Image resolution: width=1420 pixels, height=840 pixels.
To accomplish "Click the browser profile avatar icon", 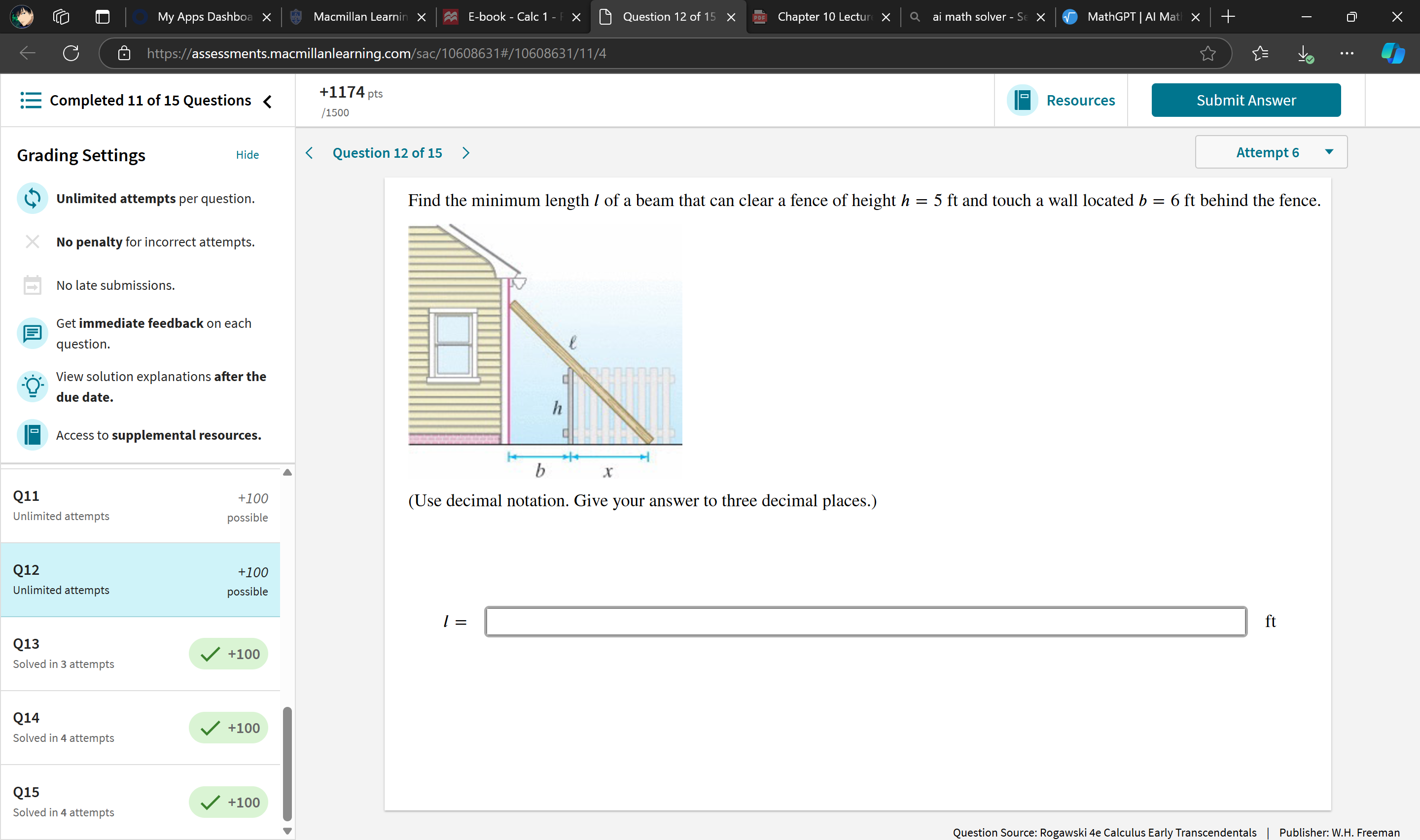I will (x=22, y=16).
